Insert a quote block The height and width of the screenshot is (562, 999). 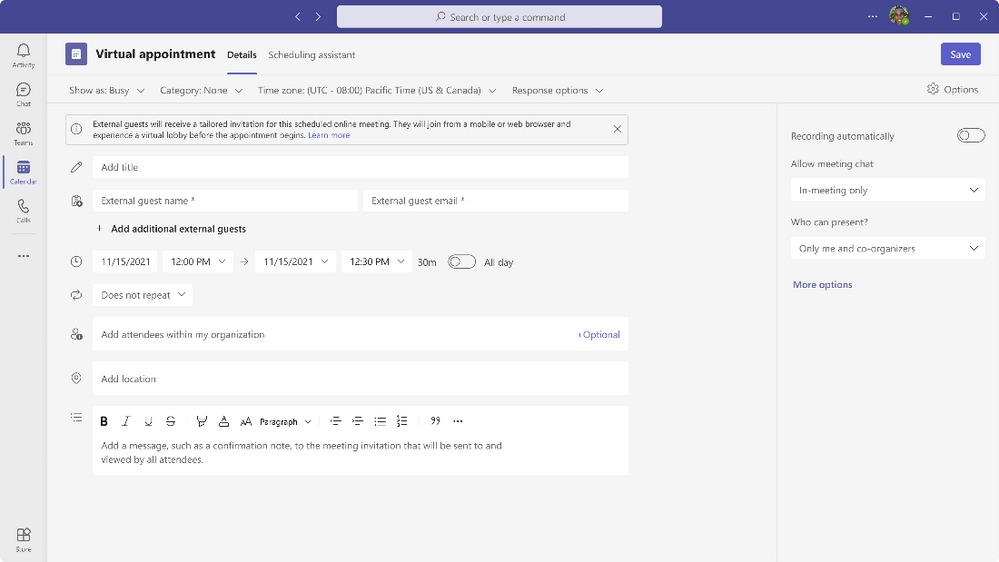(435, 422)
